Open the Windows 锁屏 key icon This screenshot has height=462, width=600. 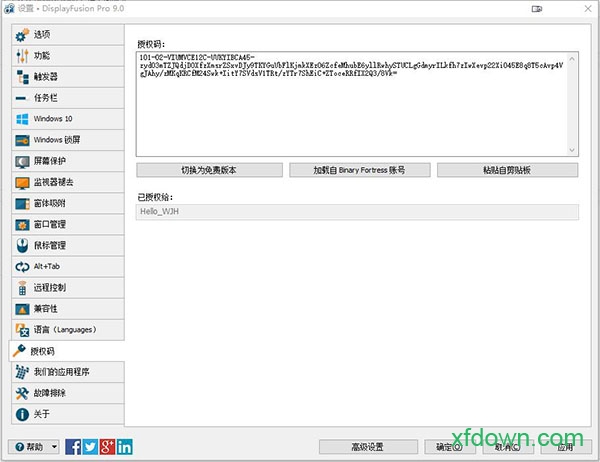(22, 140)
